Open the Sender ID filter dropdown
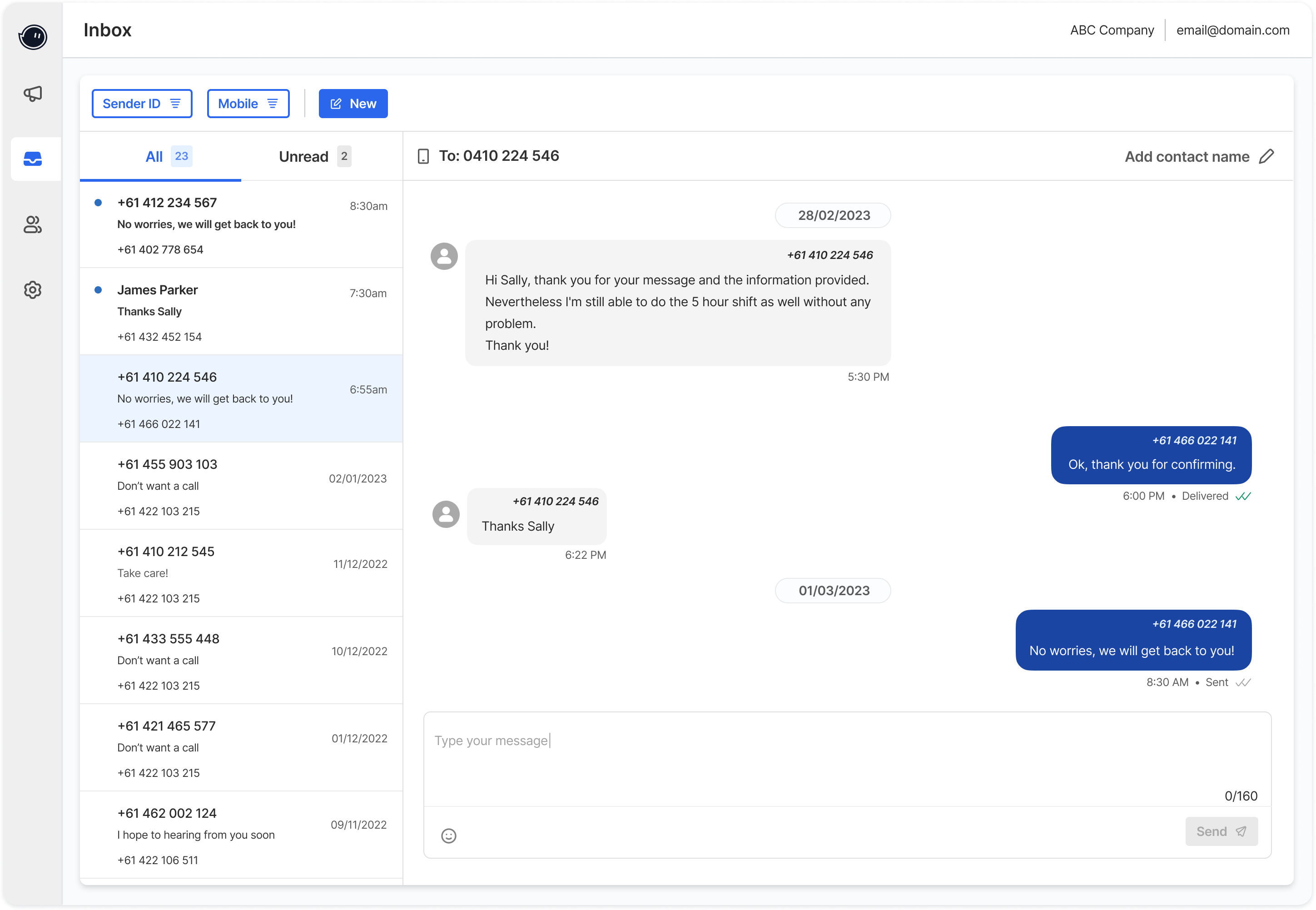1316x910 pixels. 142,103
